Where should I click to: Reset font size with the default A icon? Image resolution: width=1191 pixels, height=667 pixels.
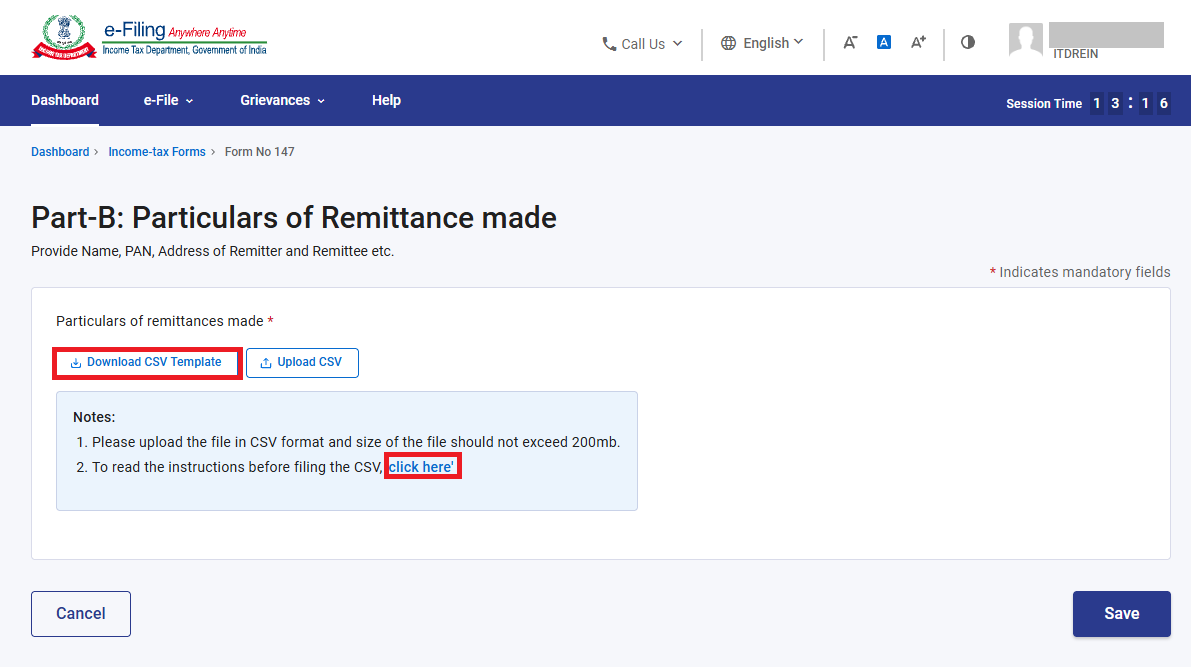pos(883,43)
